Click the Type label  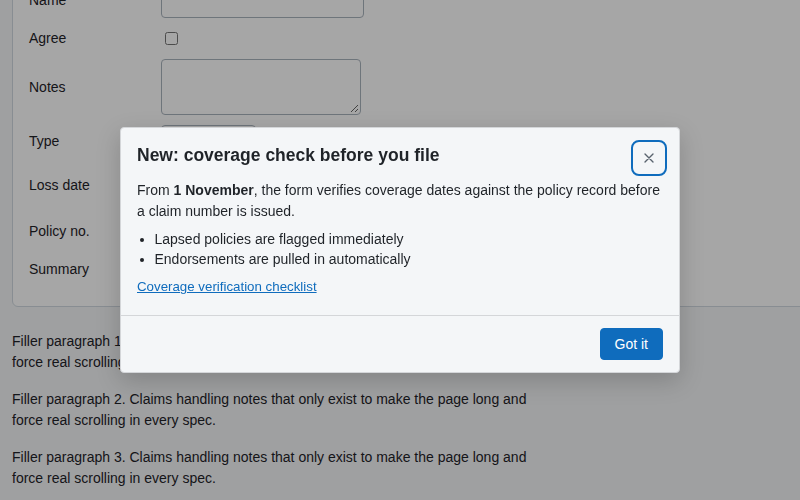coord(44,141)
